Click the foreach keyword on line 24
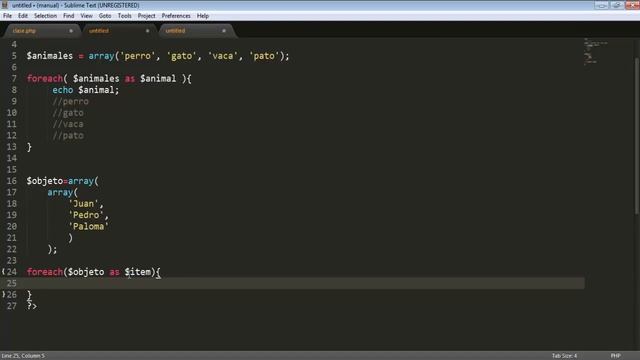The image size is (640, 360). (x=45, y=272)
